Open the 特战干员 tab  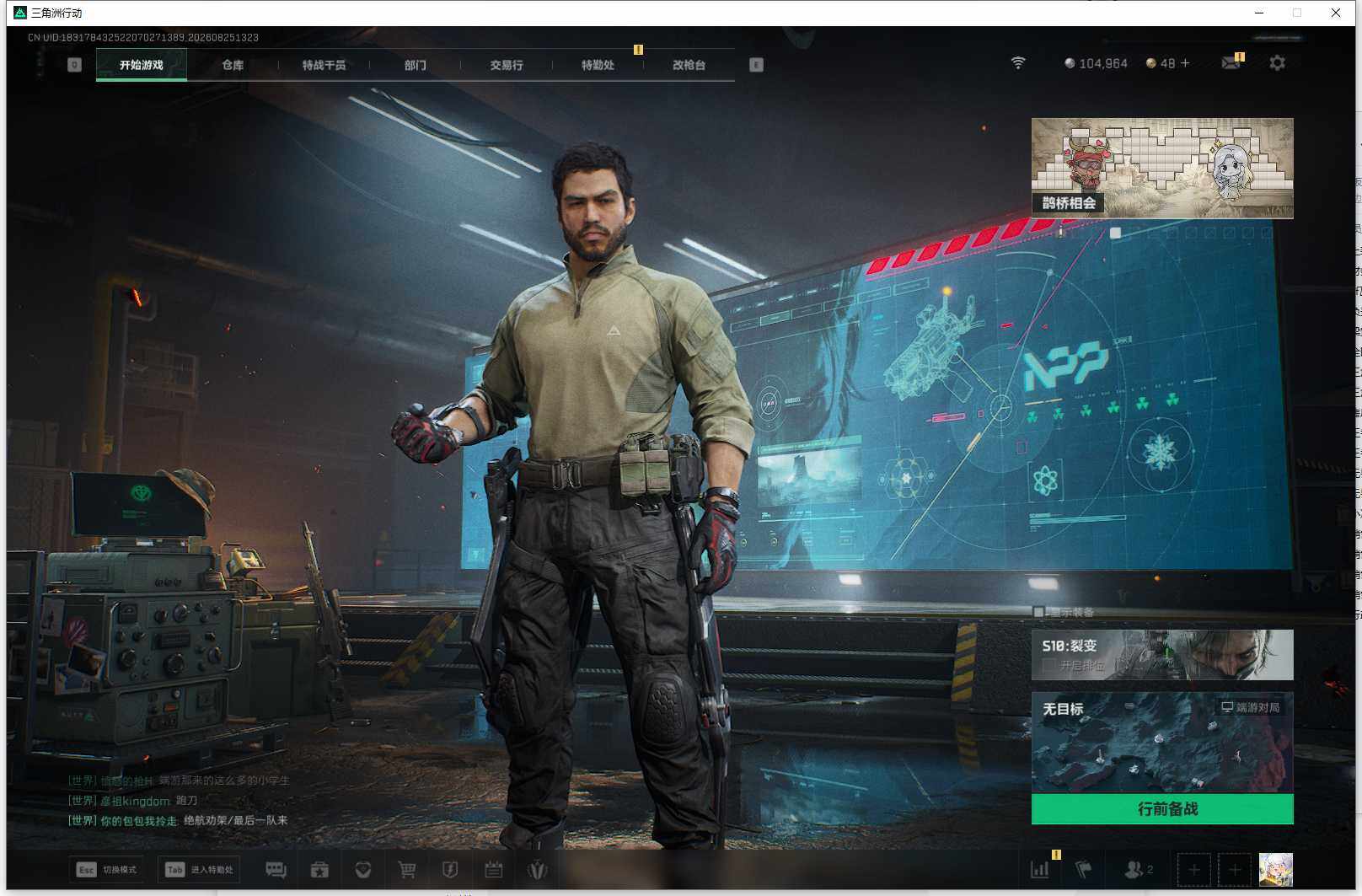[324, 65]
